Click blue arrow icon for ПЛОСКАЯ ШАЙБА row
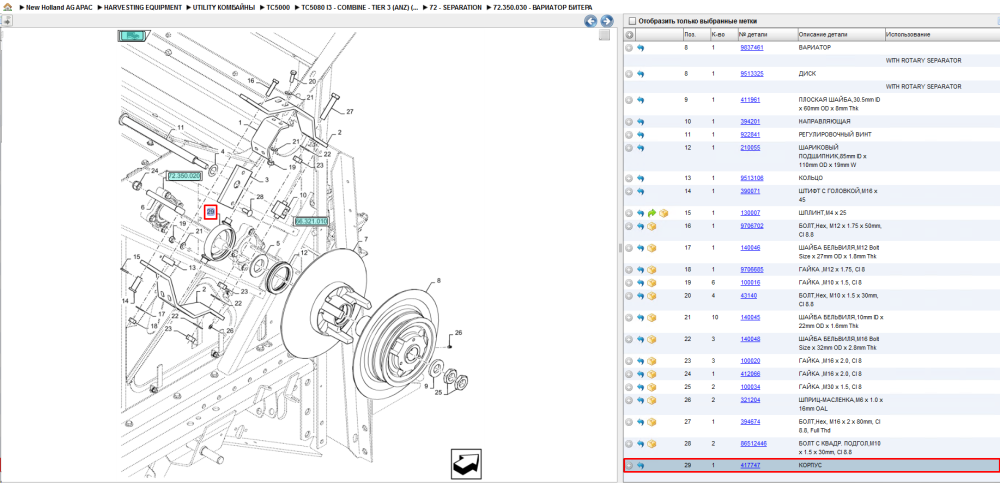1000x483 pixels. (x=641, y=100)
